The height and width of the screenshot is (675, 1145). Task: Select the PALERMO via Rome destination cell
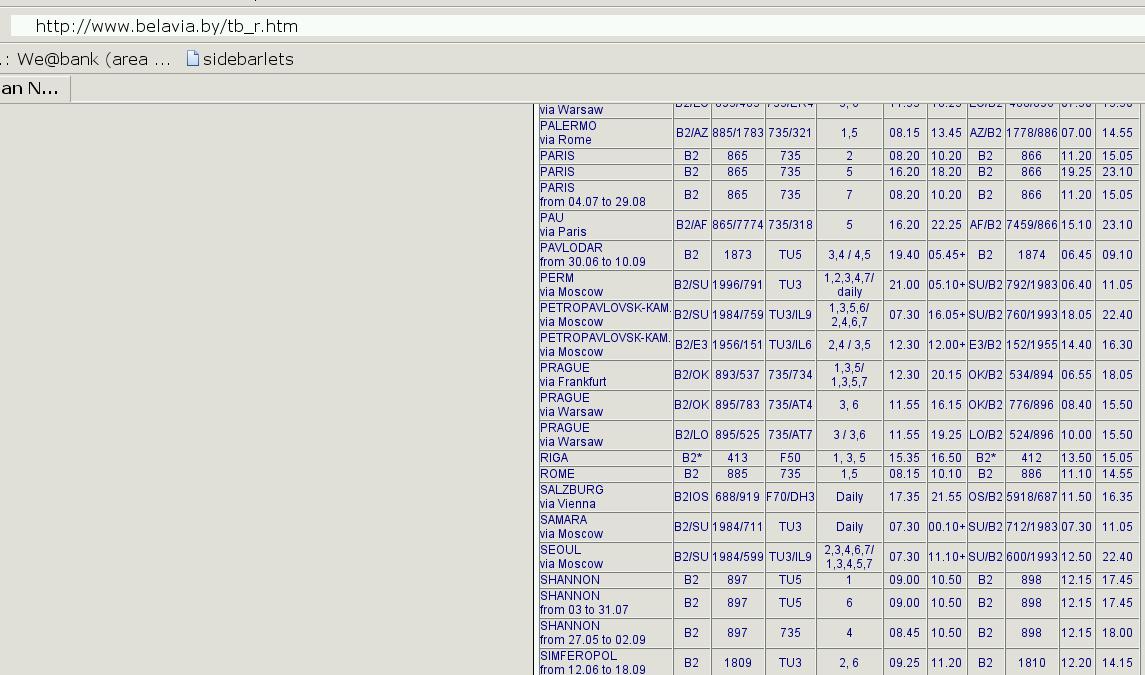coord(604,133)
